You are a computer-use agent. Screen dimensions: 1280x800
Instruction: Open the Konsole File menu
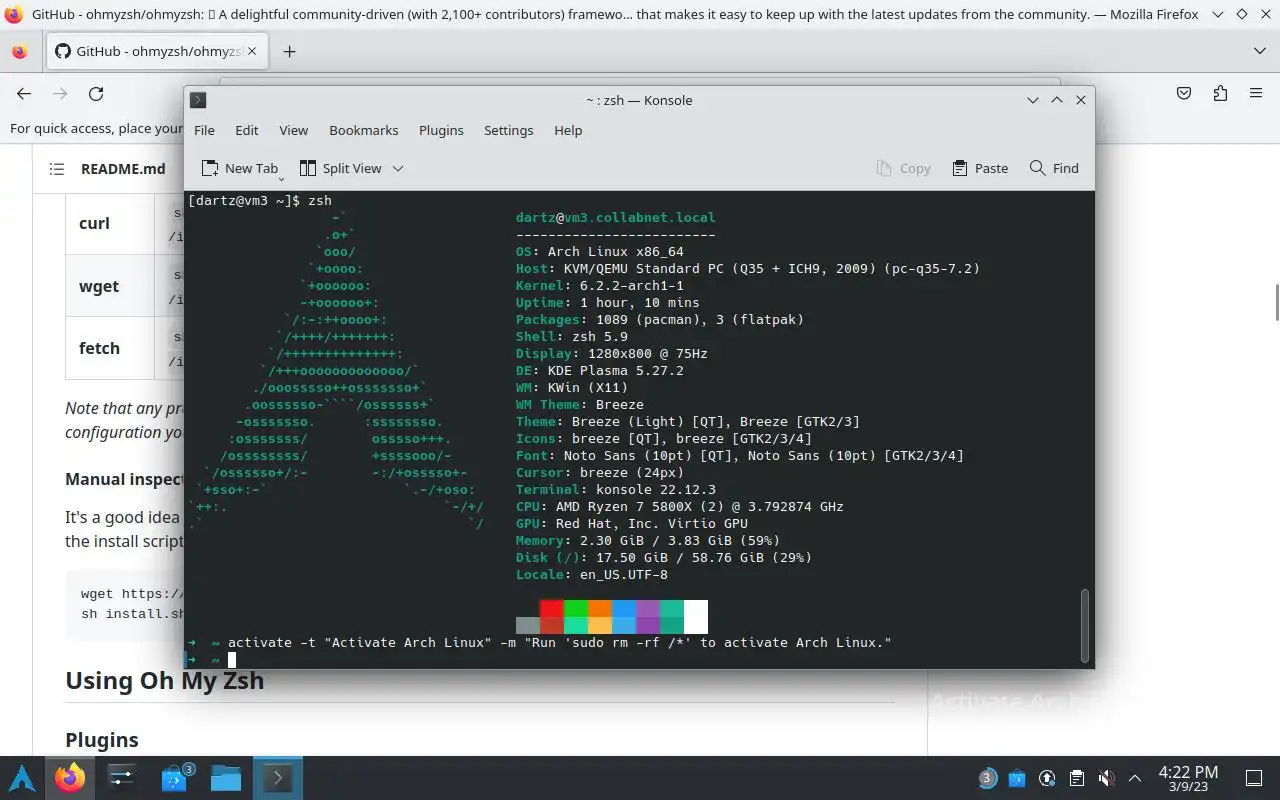coord(204,130)
